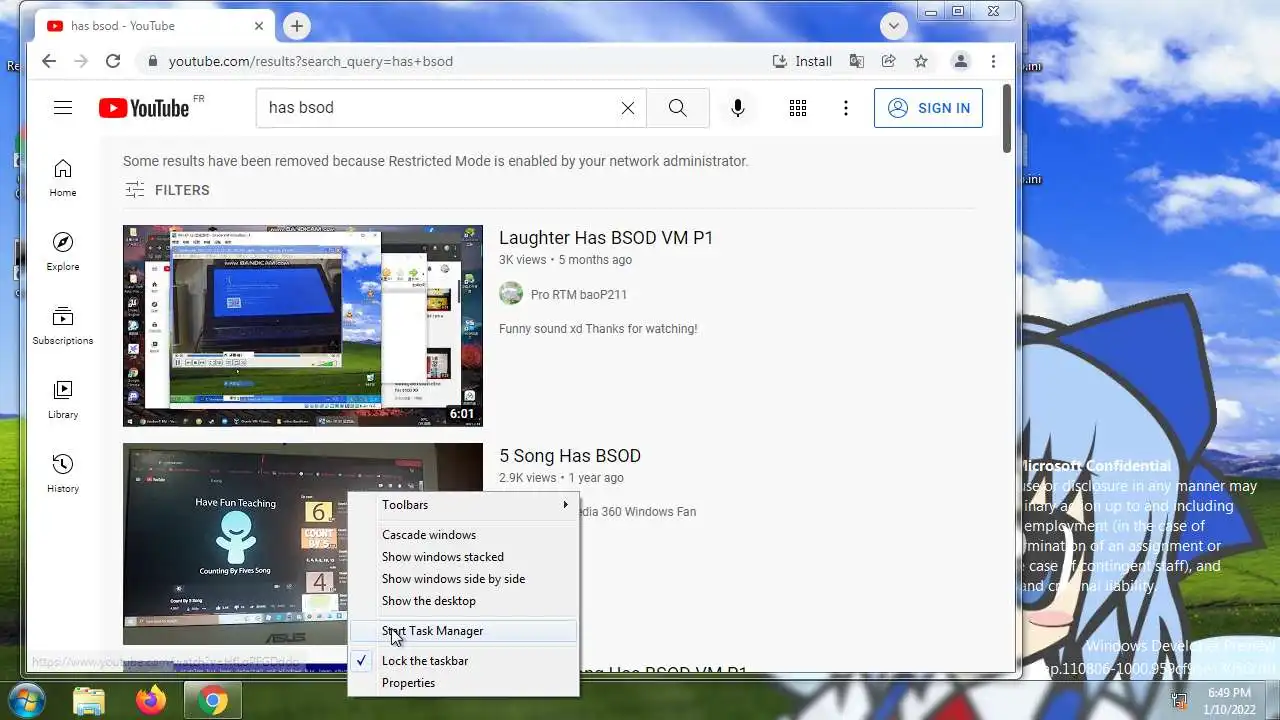This screenshot has width=1280, height=720.
Task: Bookmark this page with the star icon
Action: tap(921, 61)
